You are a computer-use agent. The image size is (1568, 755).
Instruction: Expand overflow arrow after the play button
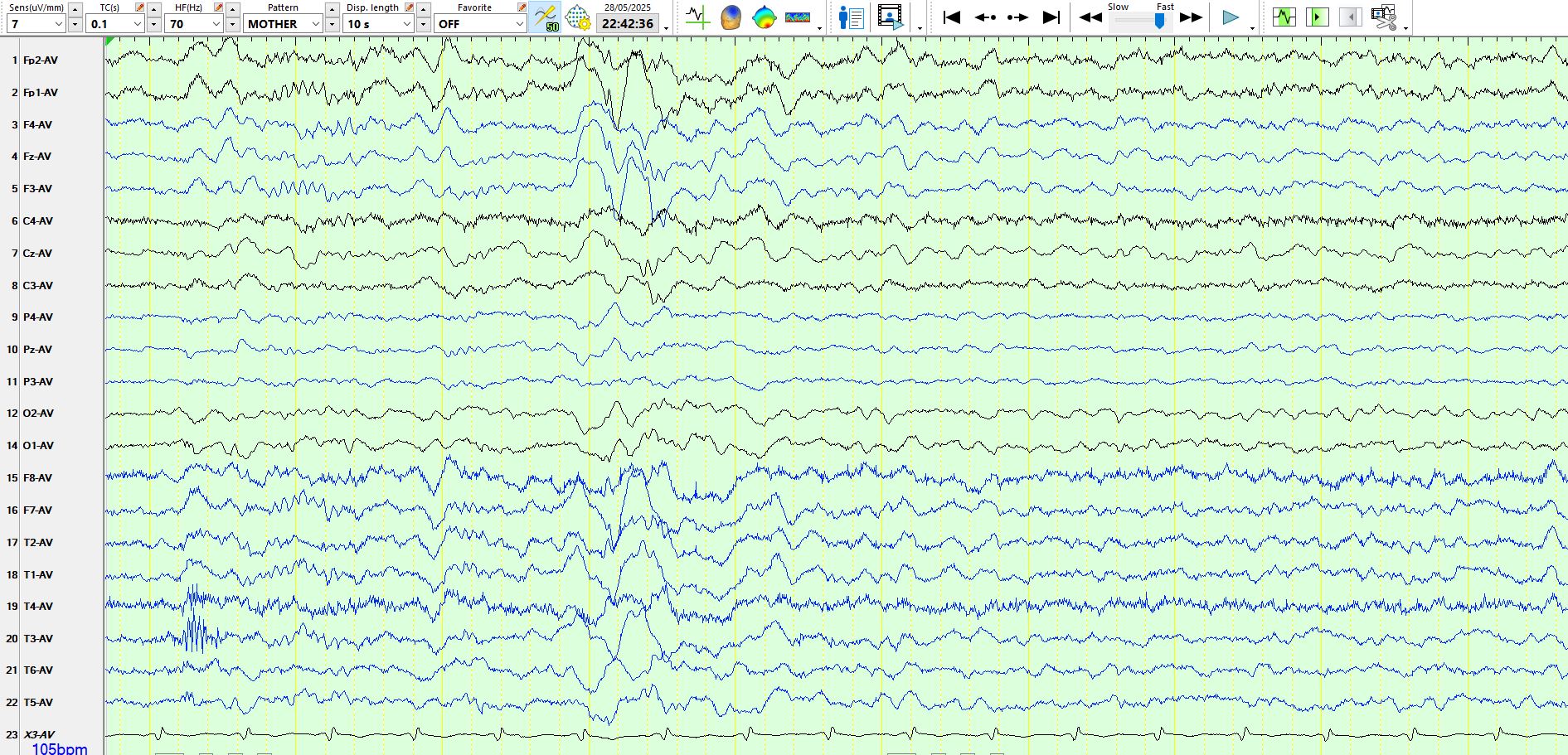pos(1252,28)
